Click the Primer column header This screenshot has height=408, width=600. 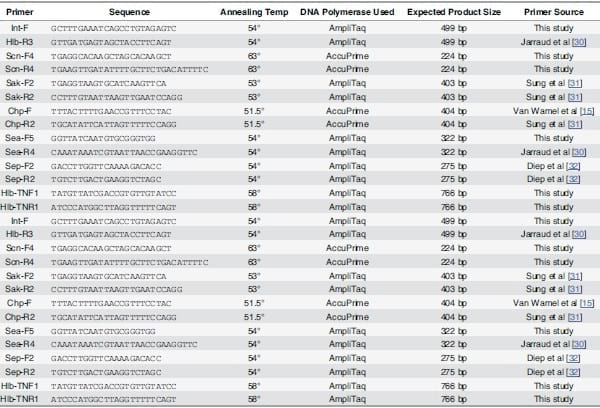[x=20, y=12]
